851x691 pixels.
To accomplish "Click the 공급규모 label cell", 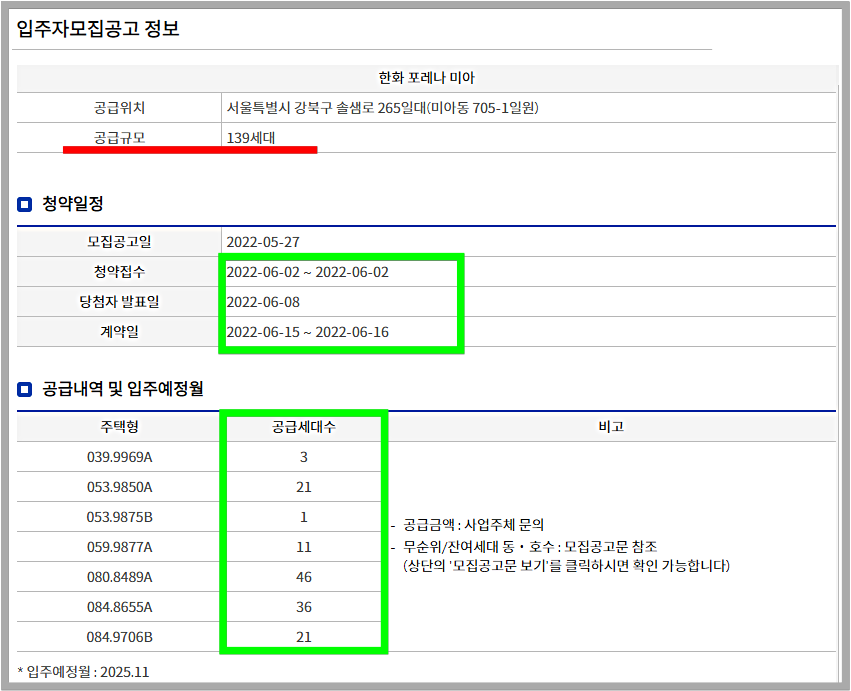I will (119, 137).
